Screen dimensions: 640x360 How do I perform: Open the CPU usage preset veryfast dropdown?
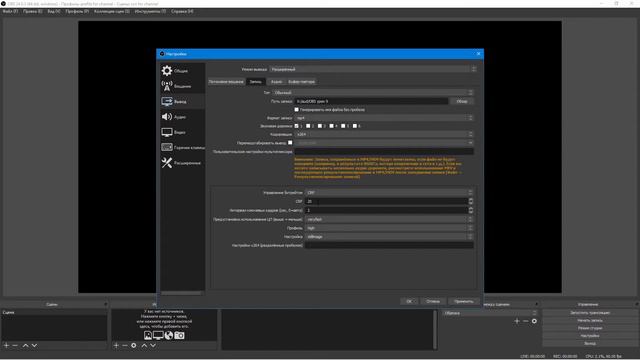click(x=389, y=219)
